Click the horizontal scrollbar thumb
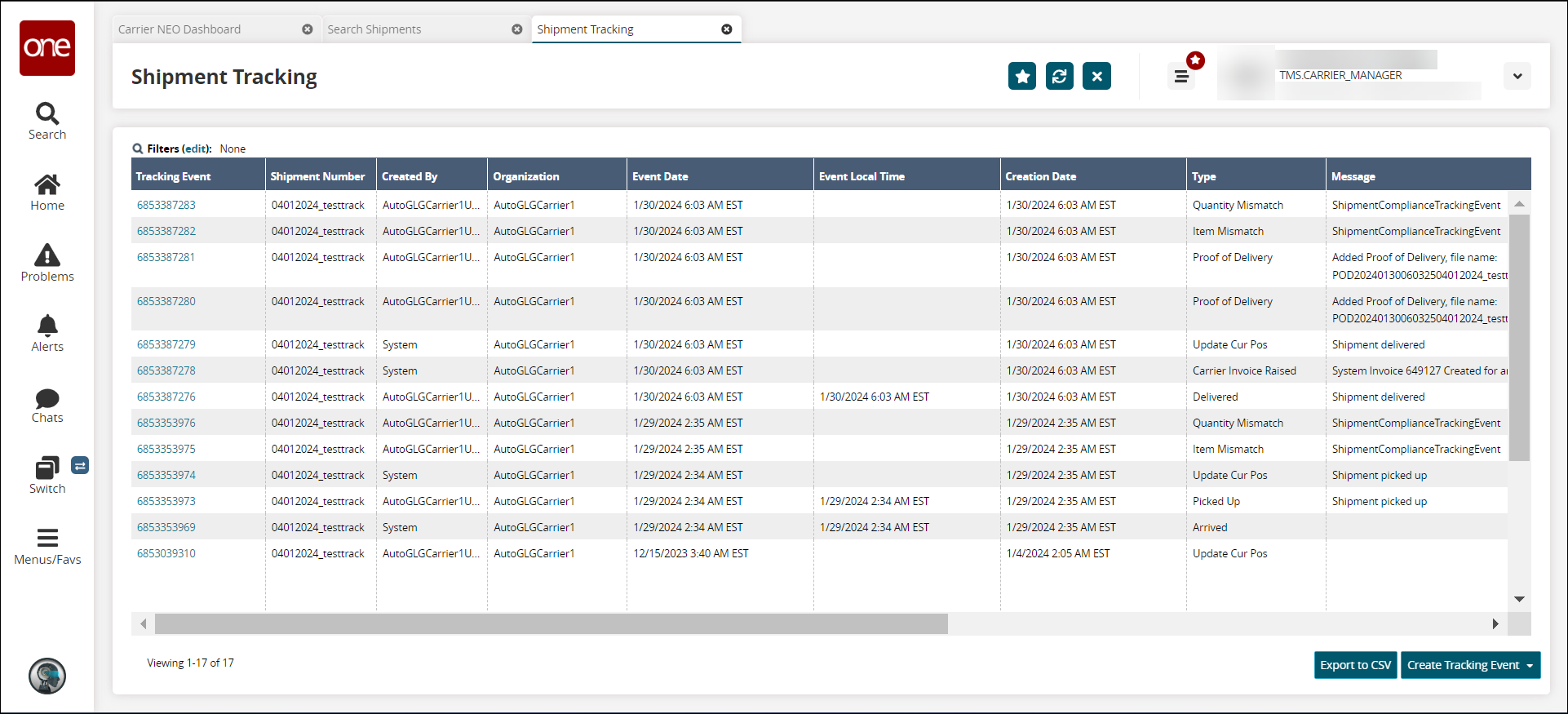The image size is (1568, 714). coord(551,624)
